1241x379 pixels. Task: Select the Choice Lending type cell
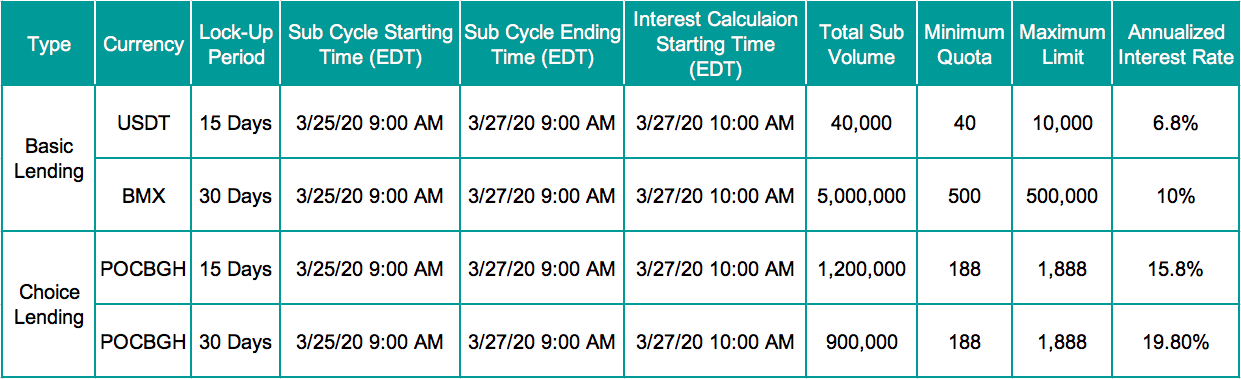pos(50,305)
